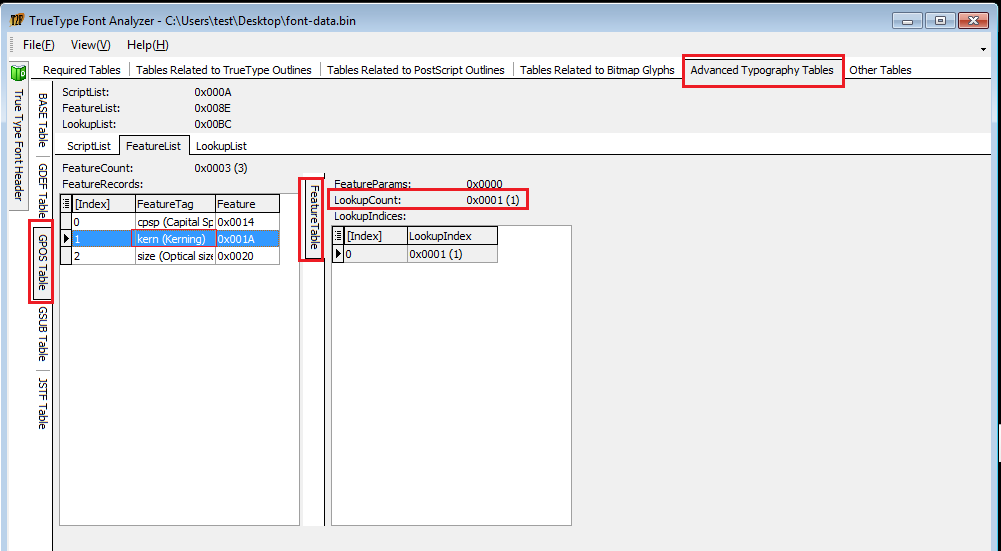
Task: Click the FeatureCount value 0x0003 (3)
Action: (221, 169)
